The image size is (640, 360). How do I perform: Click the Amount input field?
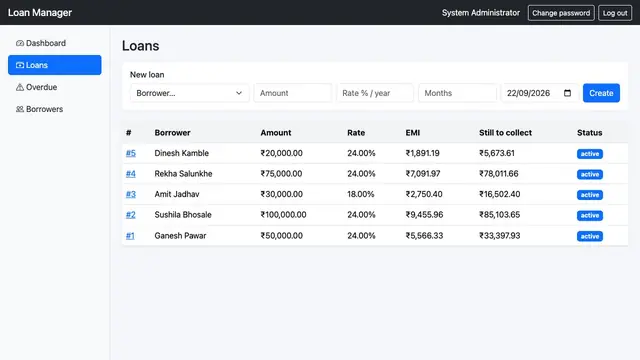point(293,93)
